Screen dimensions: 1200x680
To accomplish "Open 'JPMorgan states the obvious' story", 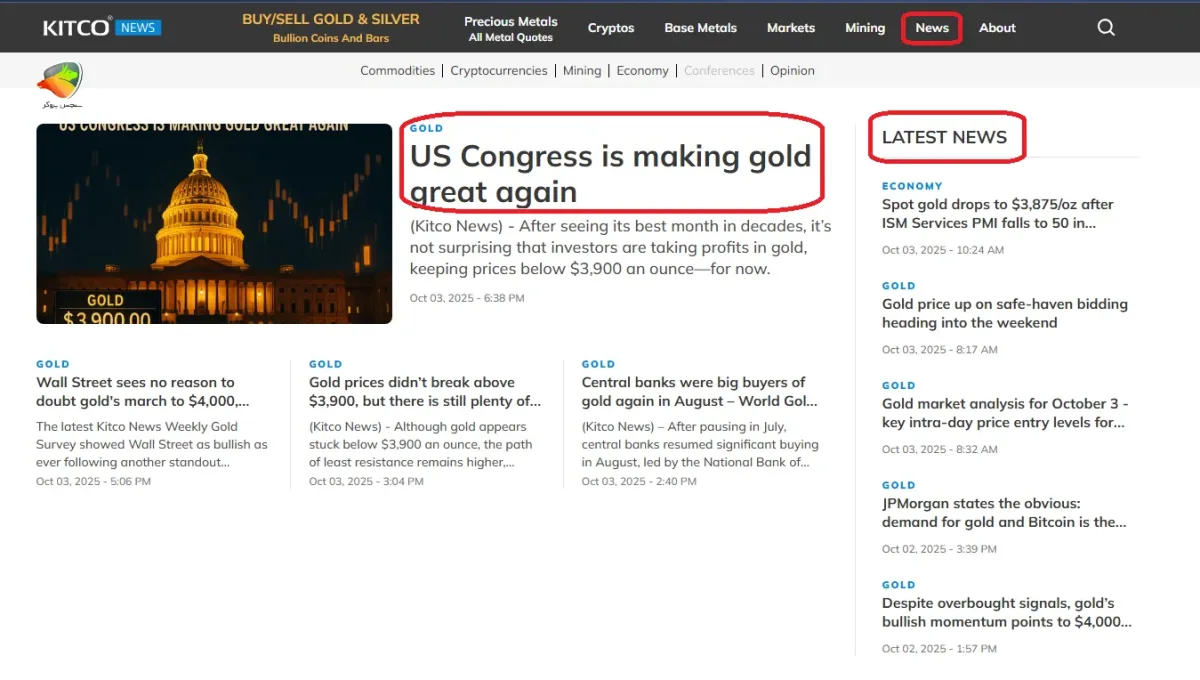I will (1004, 513).
